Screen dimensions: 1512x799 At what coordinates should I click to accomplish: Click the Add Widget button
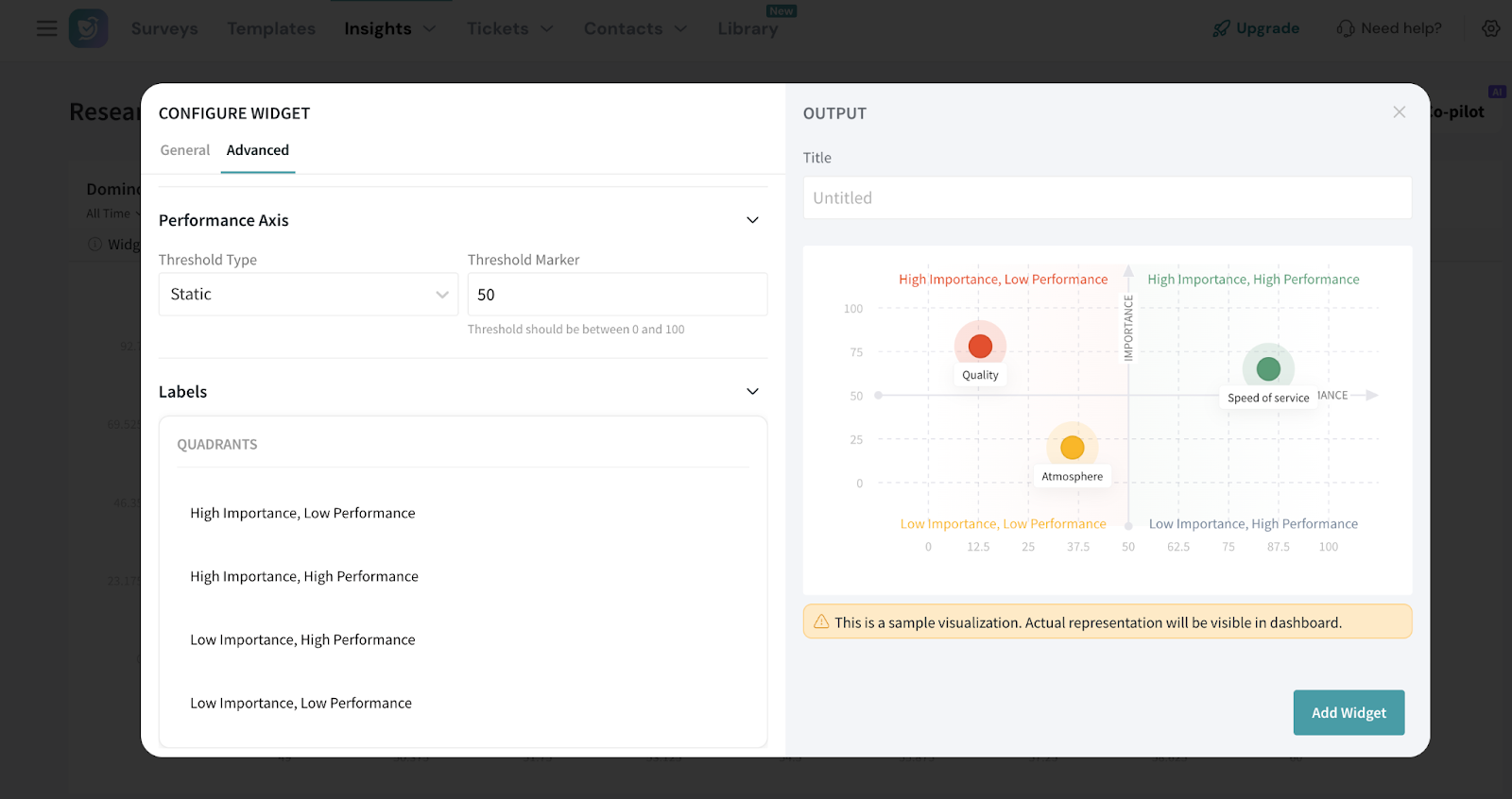tap(1348, 713)
